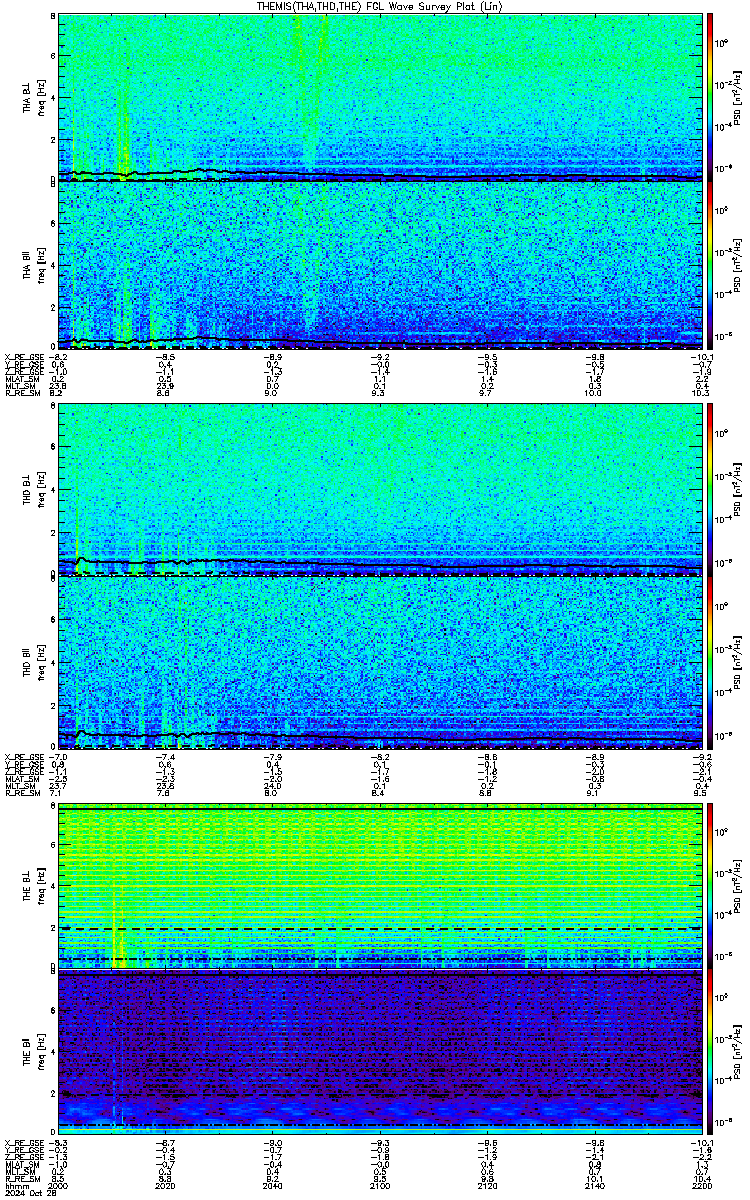
Task: Click the '2100' time tick label at bottom
Action: (x=380, y=1186)
